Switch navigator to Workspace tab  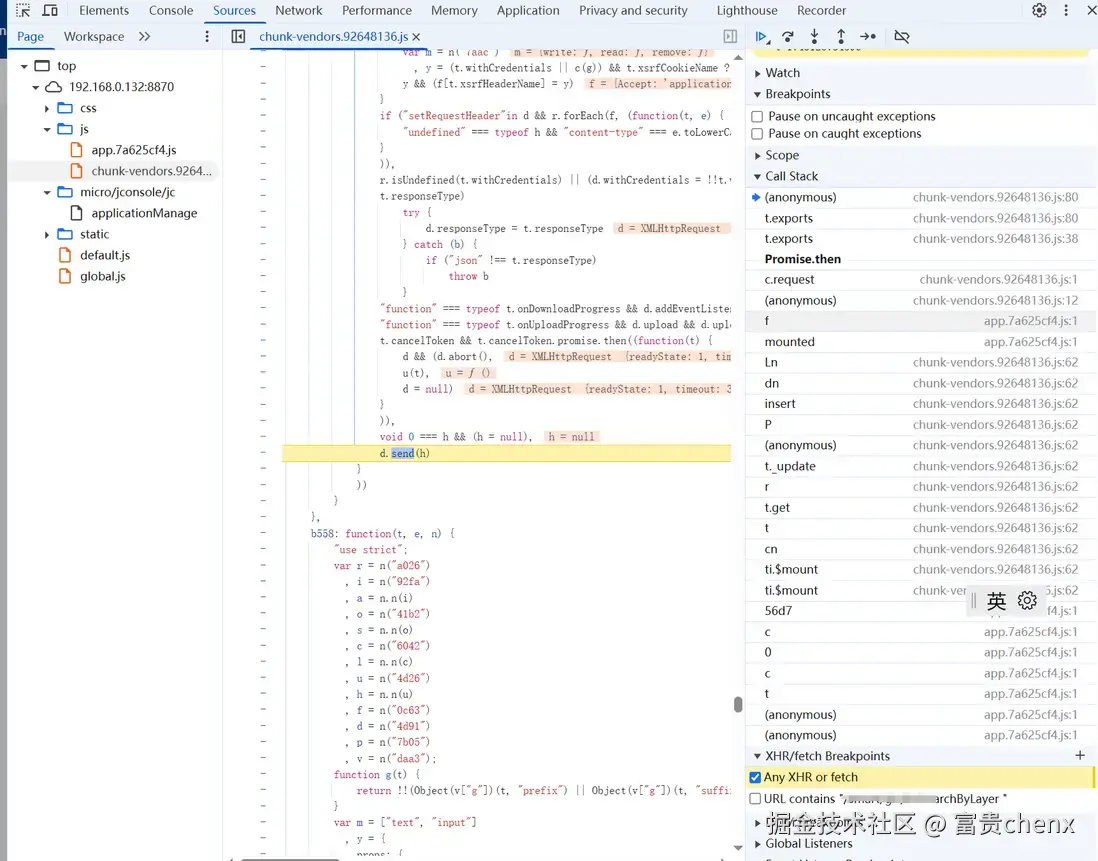pyautogui.click(x=94, y=36)
